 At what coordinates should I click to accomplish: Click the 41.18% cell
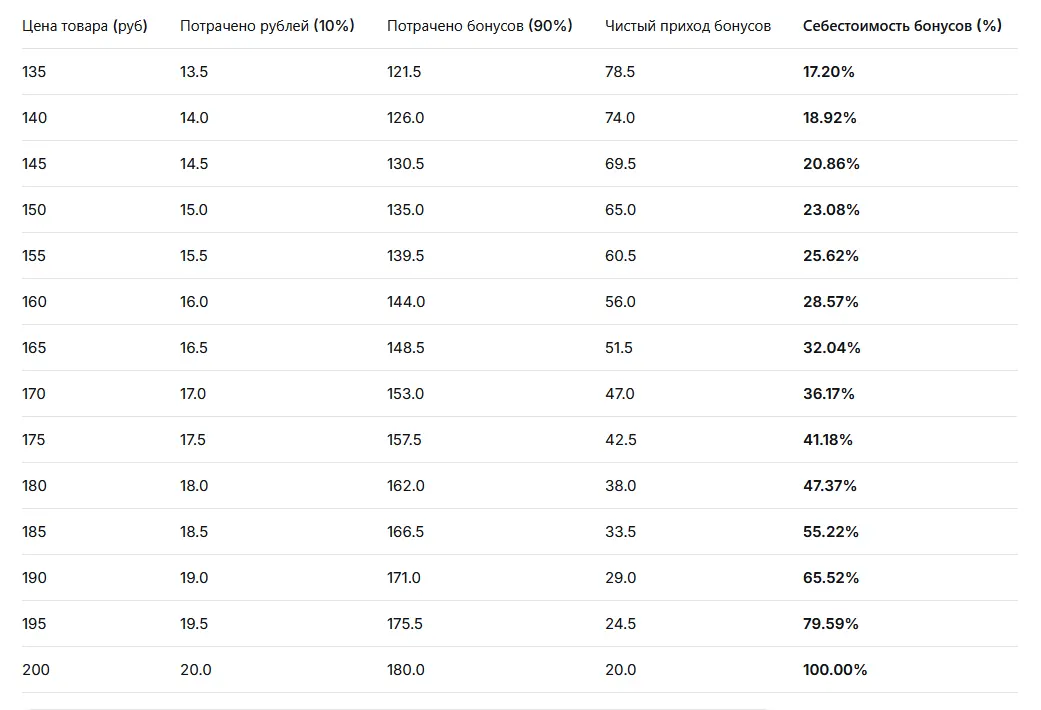pyautogui.click(x=828, y=440)
